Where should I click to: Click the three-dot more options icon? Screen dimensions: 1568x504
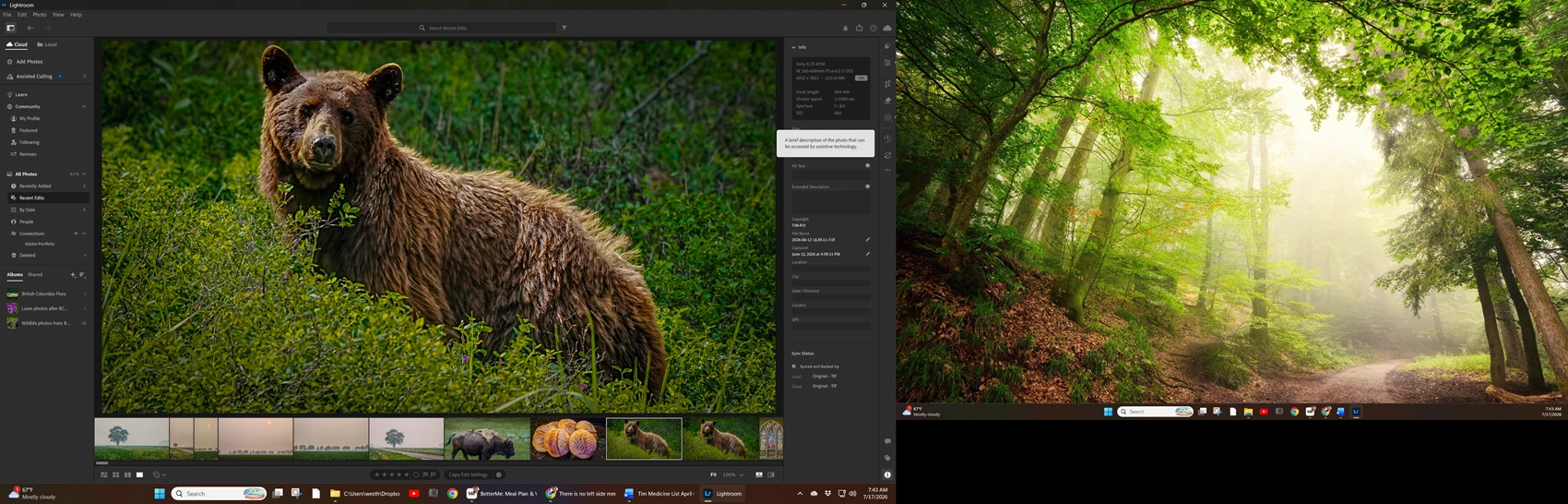887,170
